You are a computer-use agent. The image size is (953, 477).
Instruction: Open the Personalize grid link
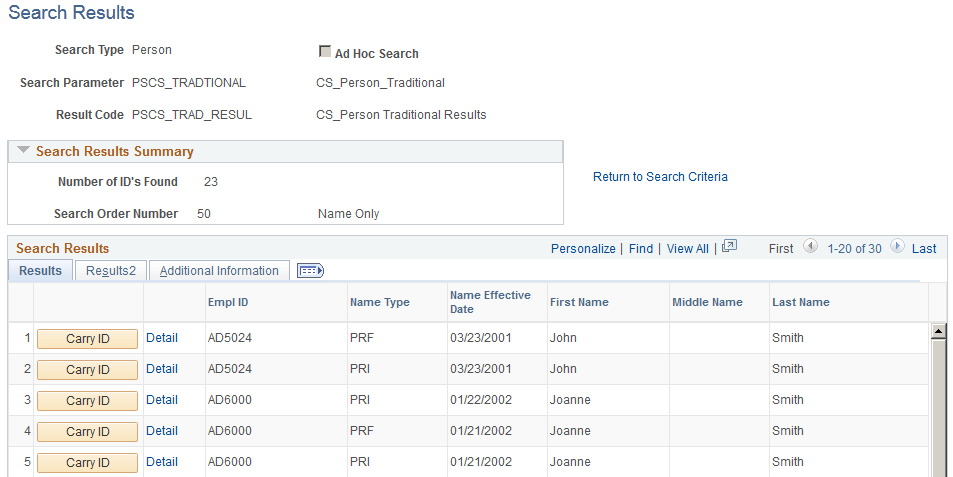point(583,249)
